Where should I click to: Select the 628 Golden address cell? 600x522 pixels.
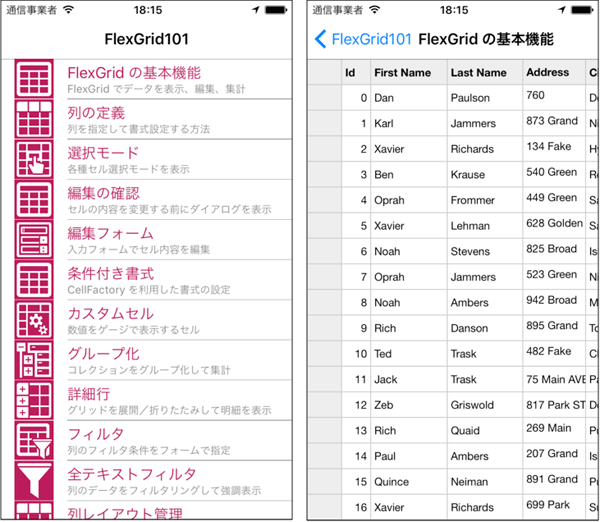point(554,226)
